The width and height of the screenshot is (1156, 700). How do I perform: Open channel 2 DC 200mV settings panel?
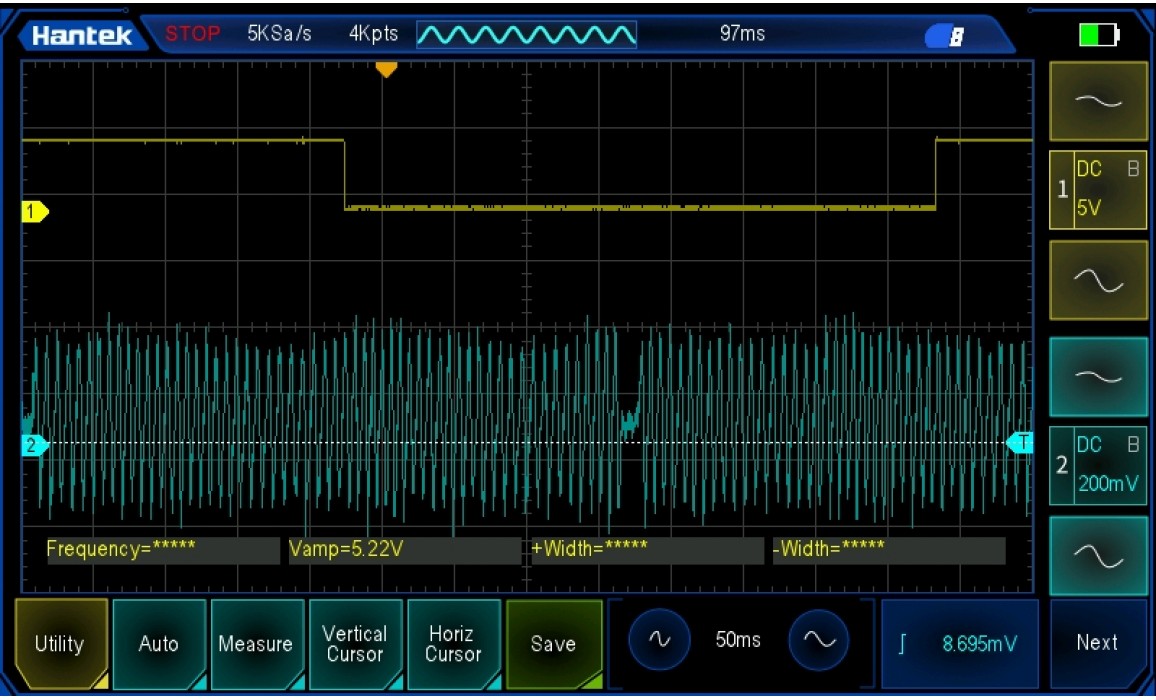pyautogui.click(x=1098, y=465)
